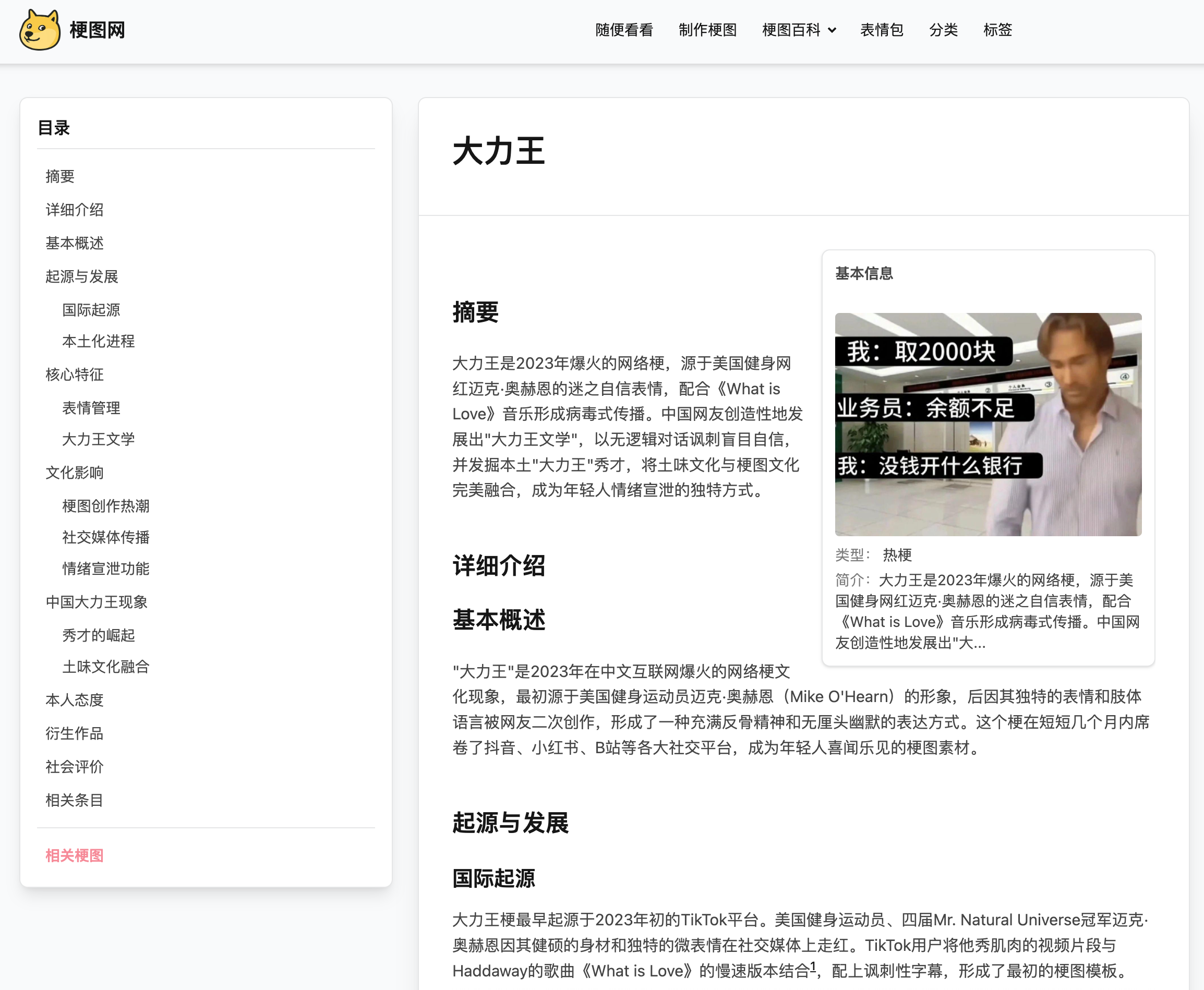Click the 简介 summary text in info card
This screenshot has height=990, width=1204.
pyautogui.click(x=989, y=611)
